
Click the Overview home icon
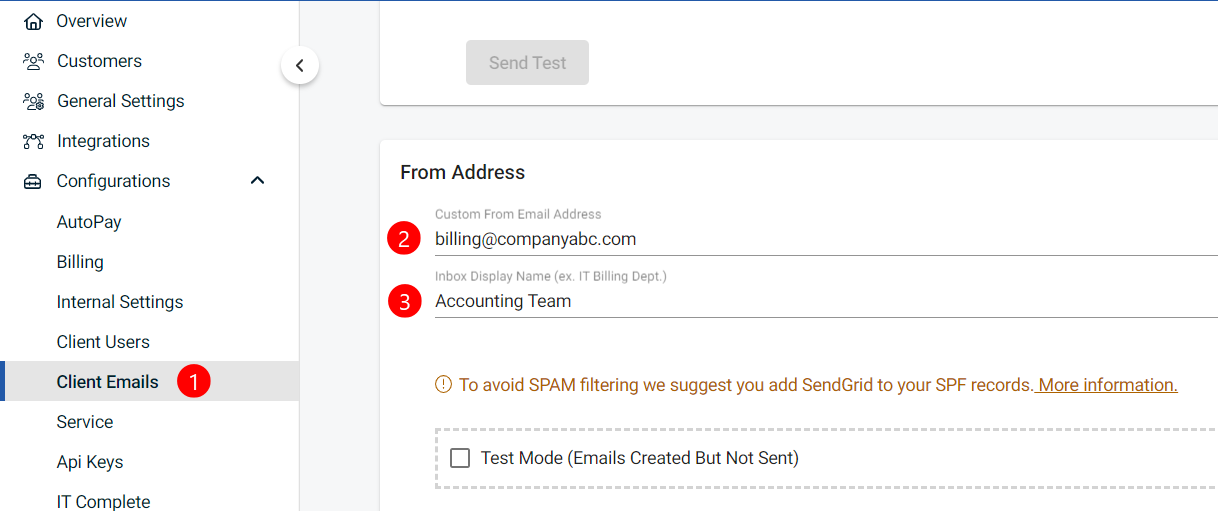click(x=33, y=21)
